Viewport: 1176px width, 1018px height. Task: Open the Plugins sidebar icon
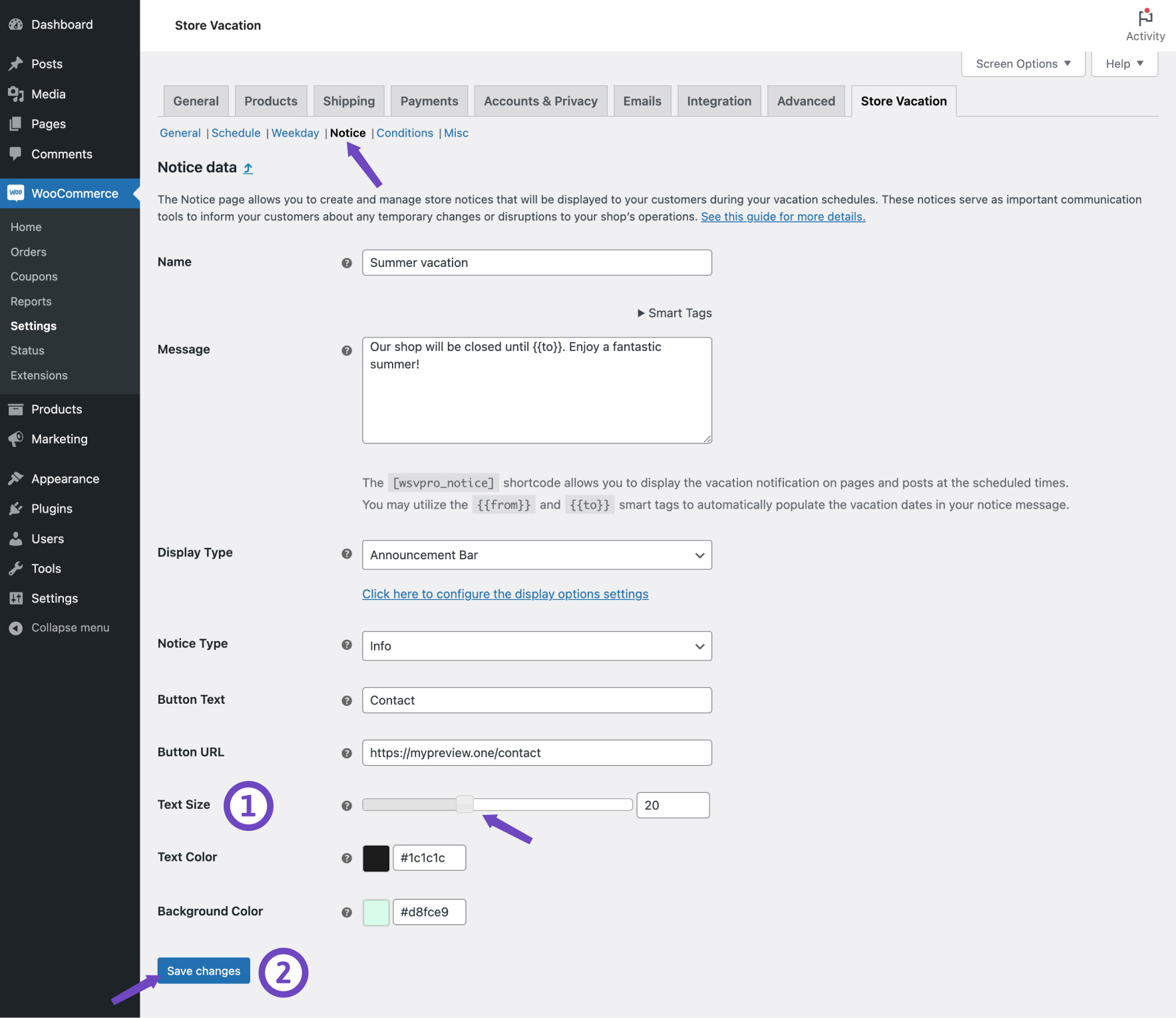[16, 508]
